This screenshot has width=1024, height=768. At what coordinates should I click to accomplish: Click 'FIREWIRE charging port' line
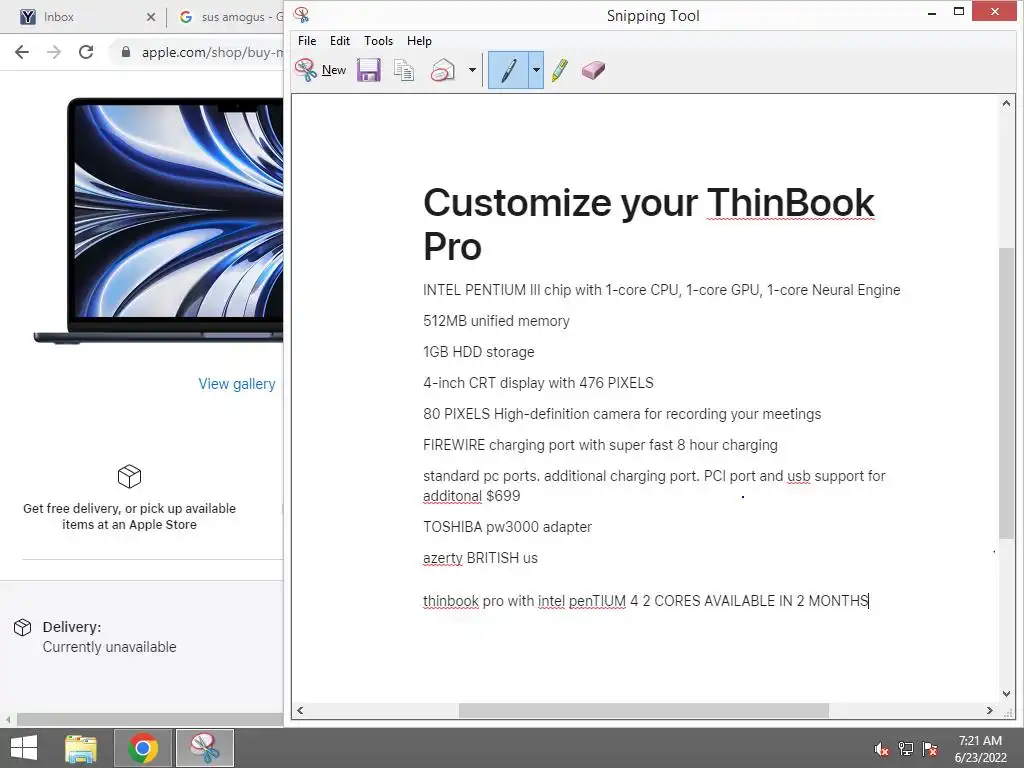(x=600, y=445)
